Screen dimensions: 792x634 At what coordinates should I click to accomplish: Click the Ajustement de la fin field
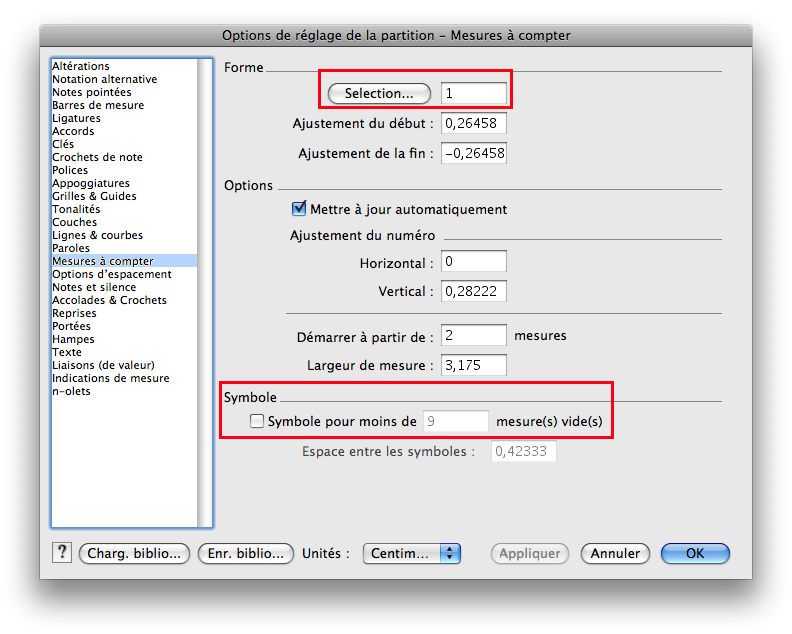(474, 153)
